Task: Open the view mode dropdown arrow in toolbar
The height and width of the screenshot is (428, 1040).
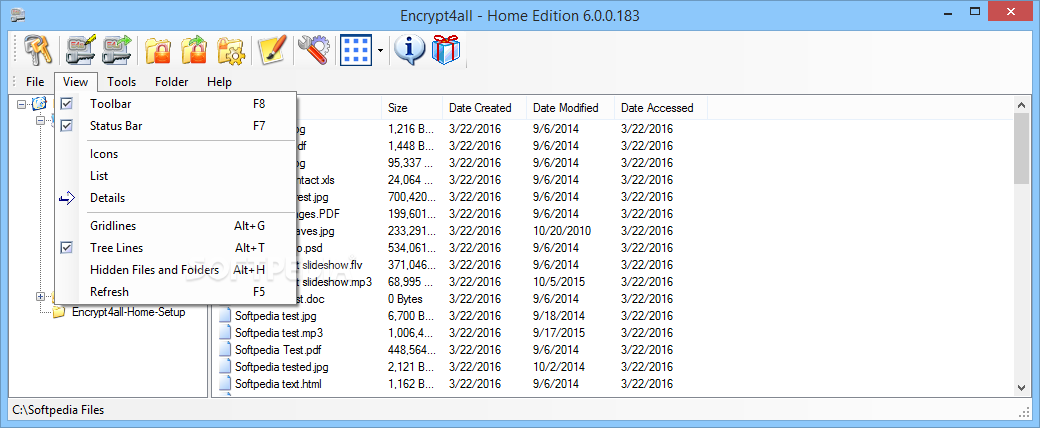Action: pyautogui.click(x=381, y=50)
